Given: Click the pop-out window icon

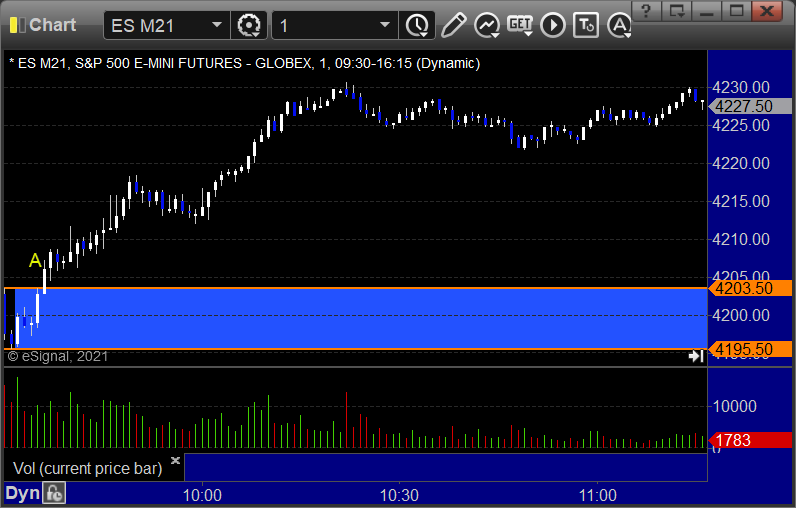Looking at the screenshot, I should click(677, 11).
